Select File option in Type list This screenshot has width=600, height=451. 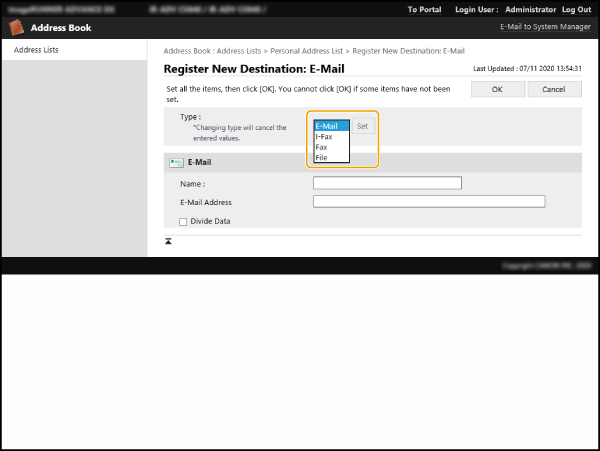322,158
